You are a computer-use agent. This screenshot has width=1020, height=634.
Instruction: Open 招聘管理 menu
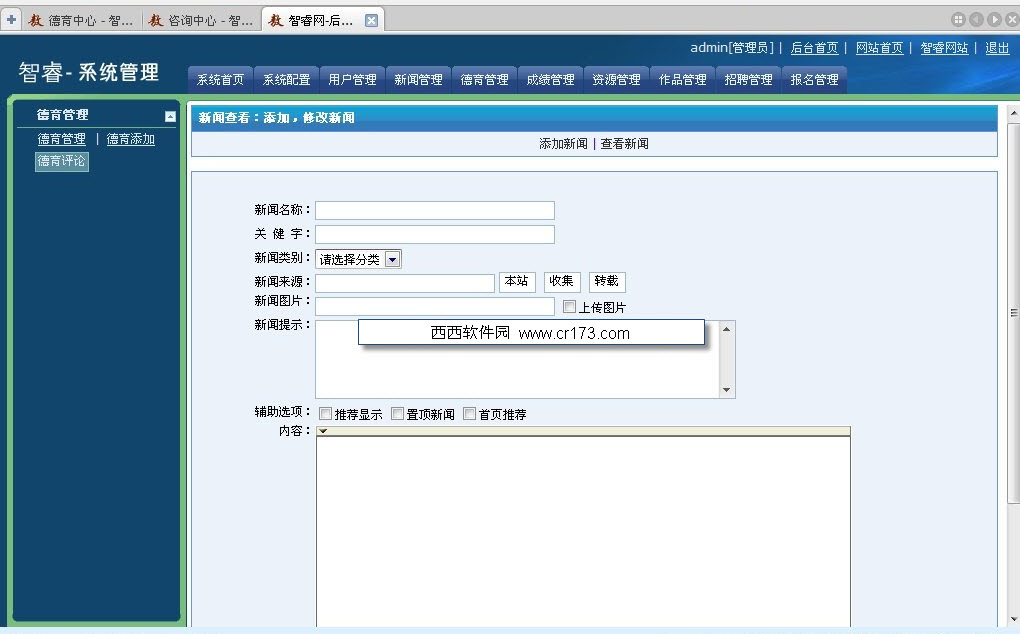(748, 79)
